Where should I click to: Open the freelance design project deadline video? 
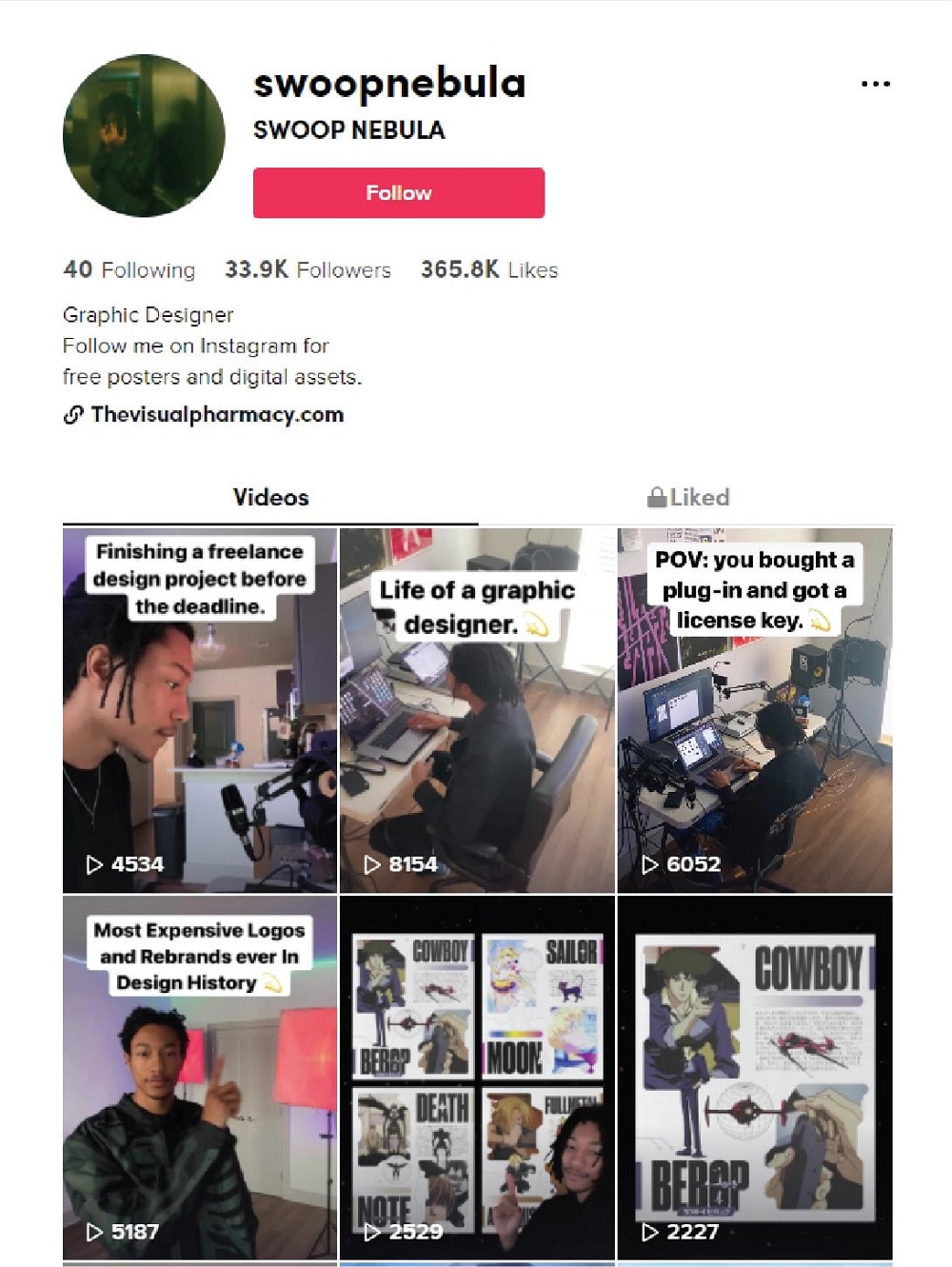pyautogui.click(x=200, y=710)
